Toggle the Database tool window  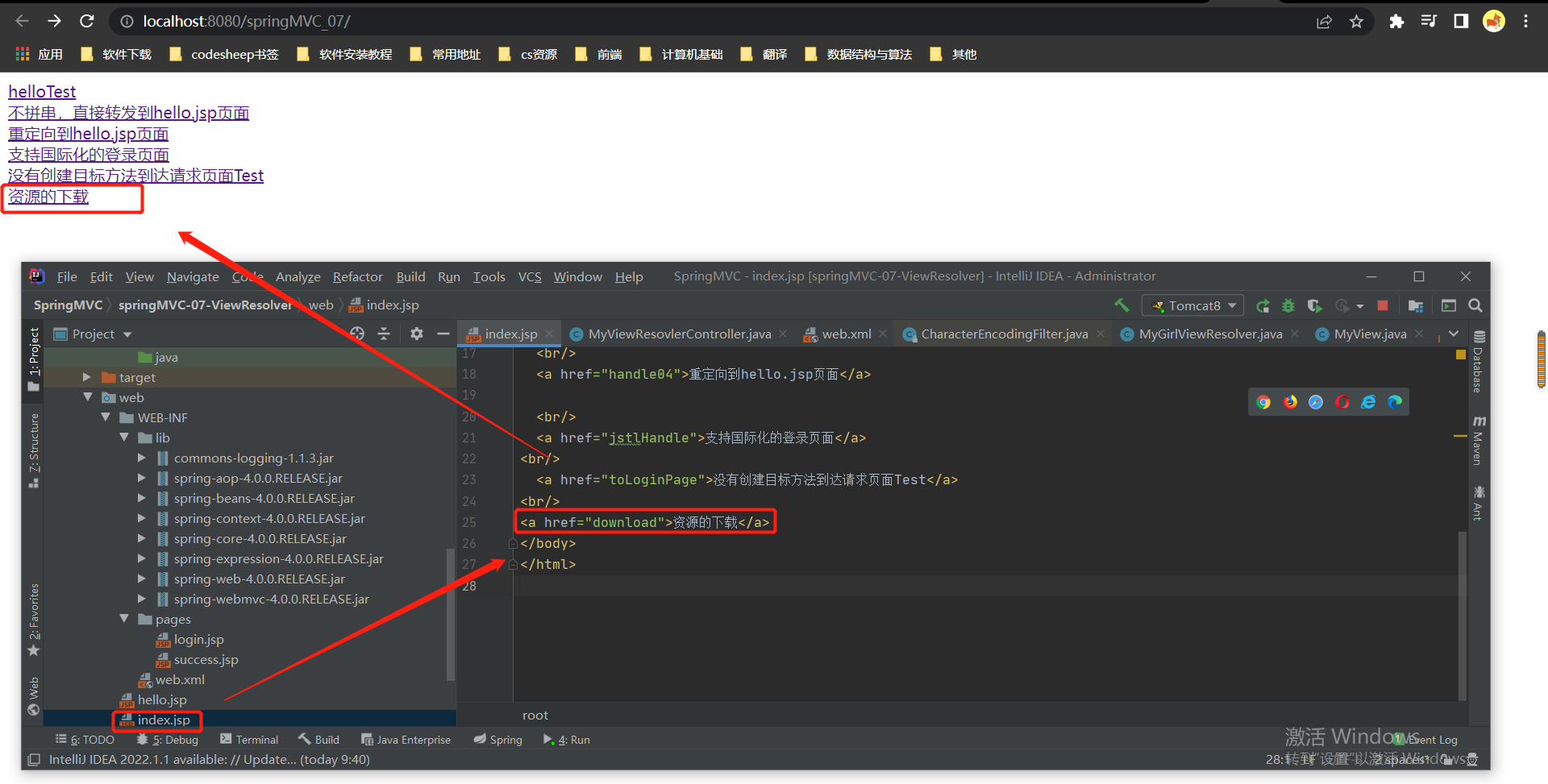point(1478,362)
